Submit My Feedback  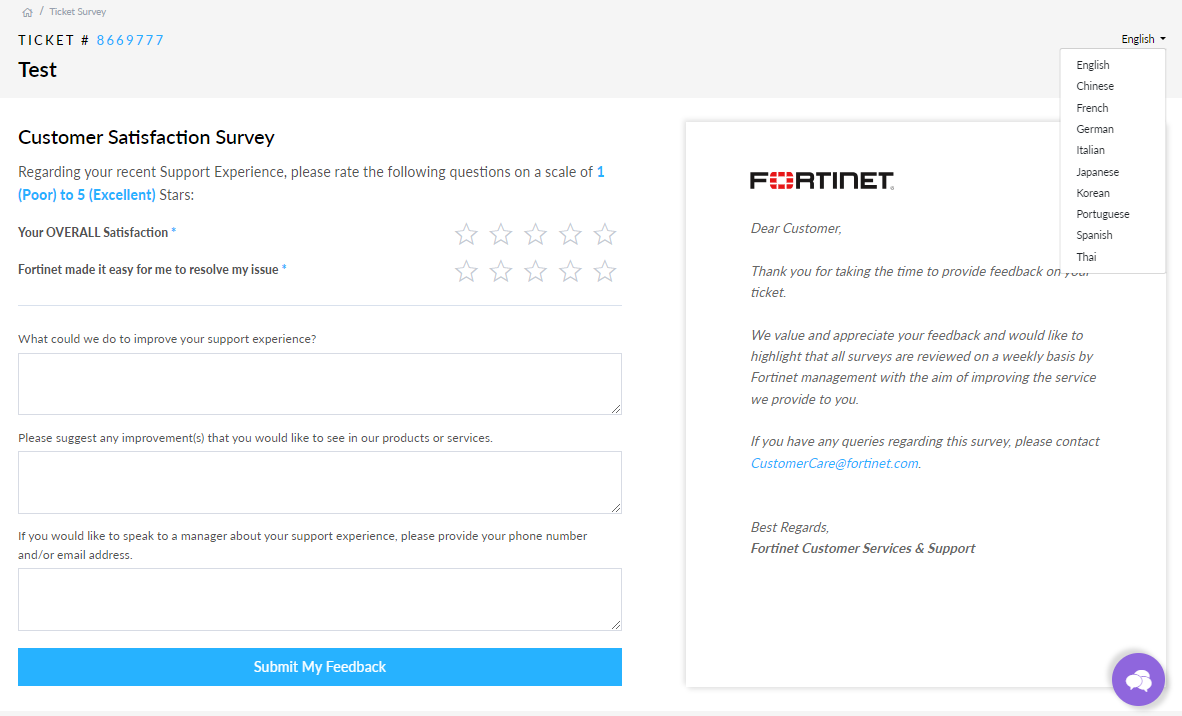(320, 667)
